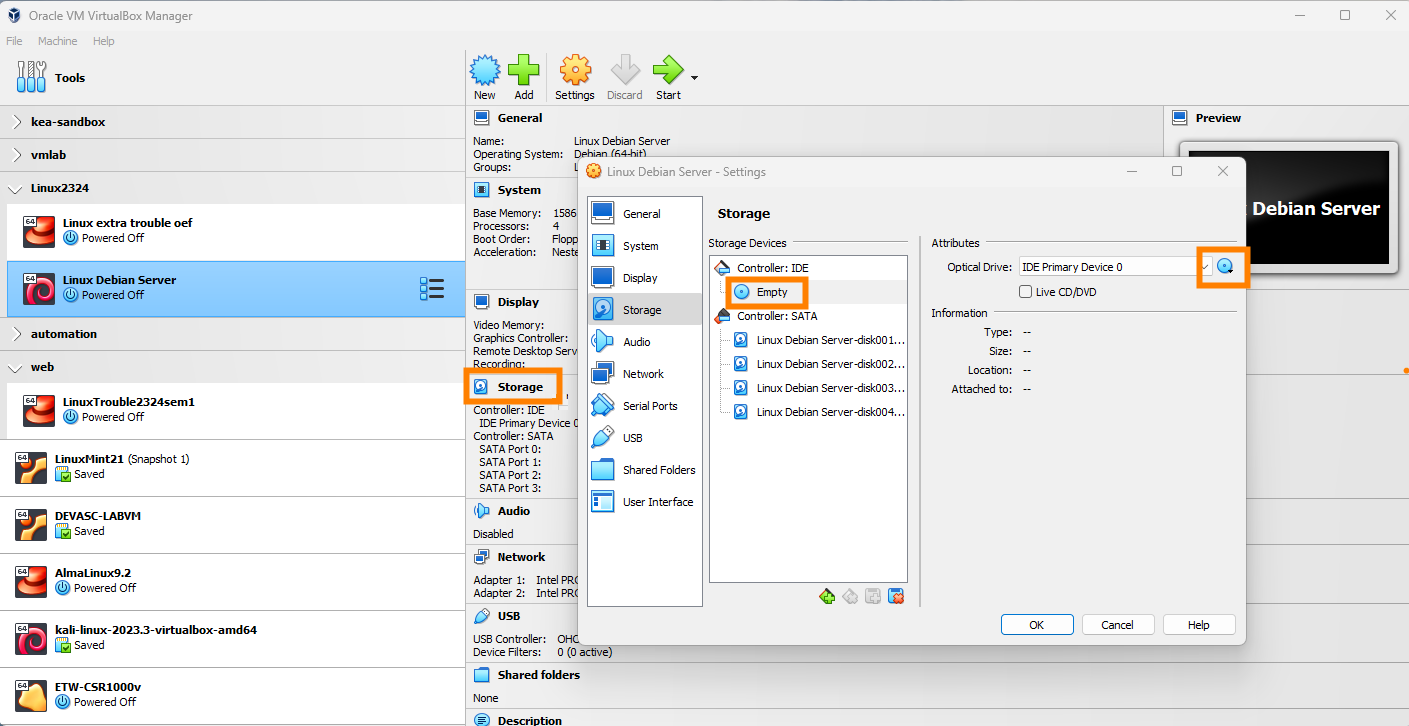Click the Cancel button
This screenshot has height=726, width=1409.
click(x=1117, y=625)
